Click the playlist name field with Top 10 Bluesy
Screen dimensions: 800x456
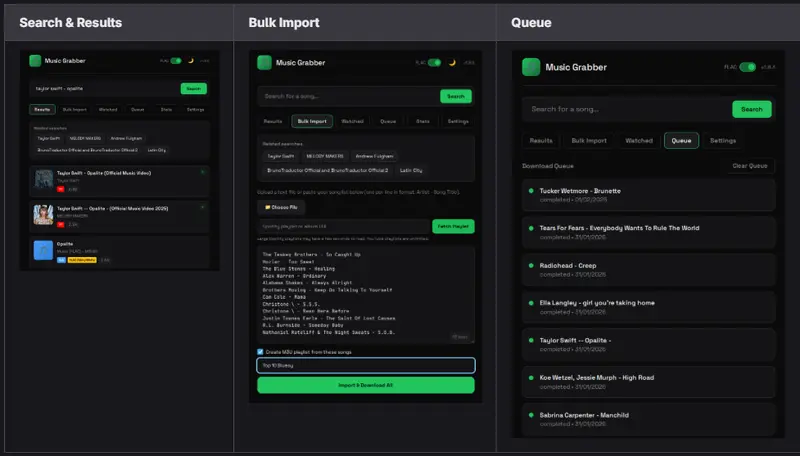366,365
